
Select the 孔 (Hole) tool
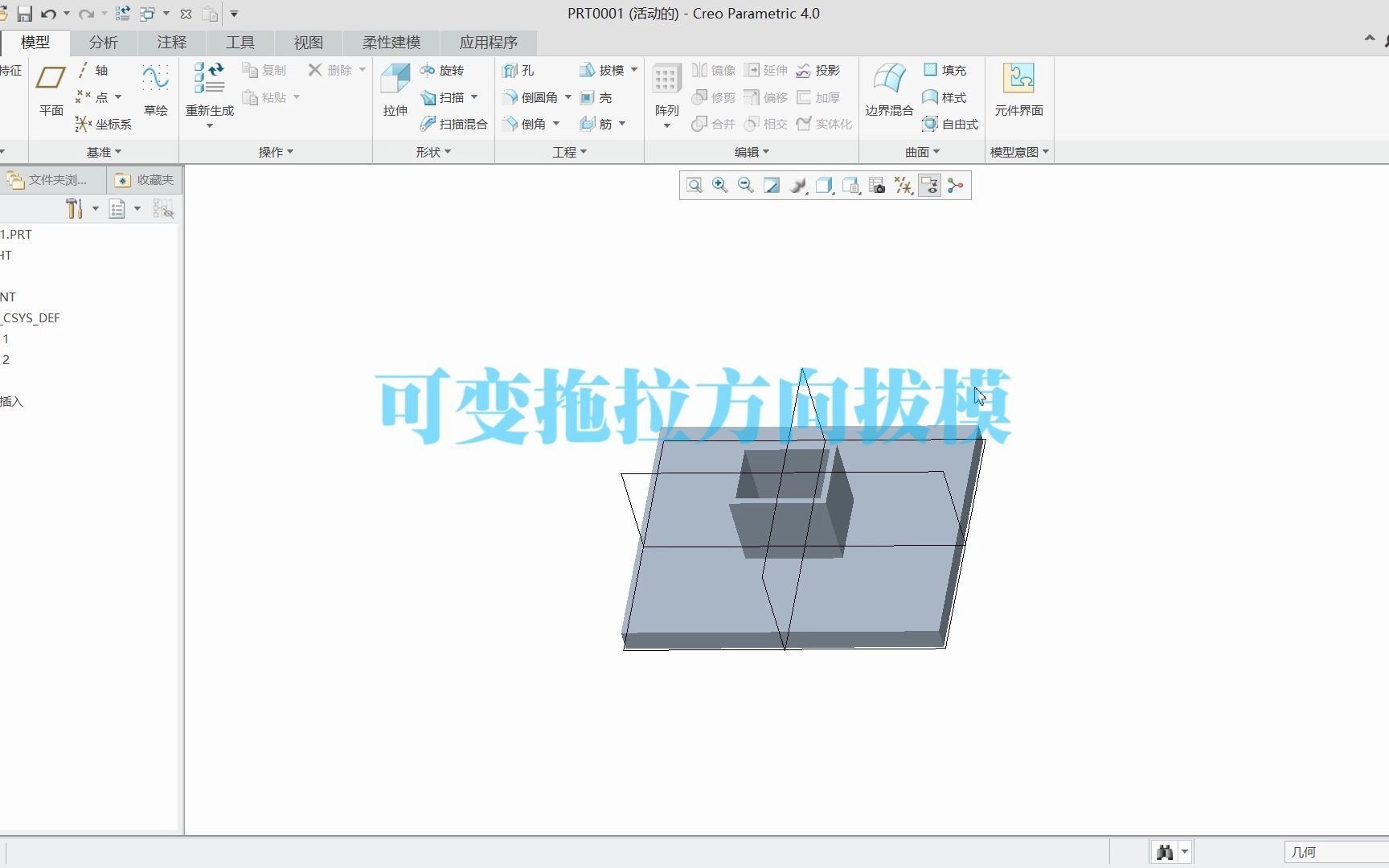pyautogui.click(x=518, y=70)
